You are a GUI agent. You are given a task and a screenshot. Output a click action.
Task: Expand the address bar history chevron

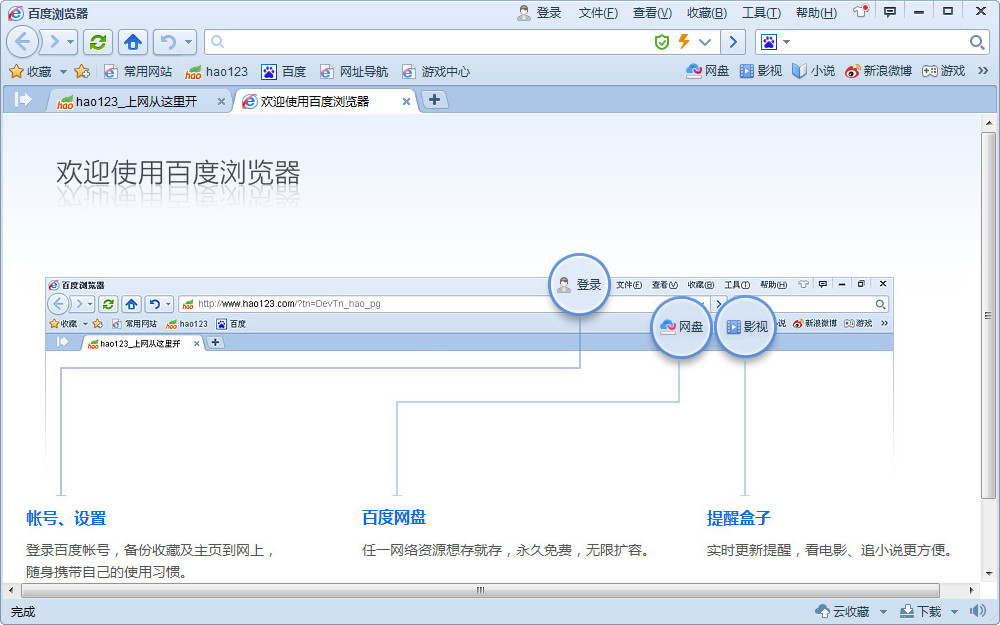point(704,42)
